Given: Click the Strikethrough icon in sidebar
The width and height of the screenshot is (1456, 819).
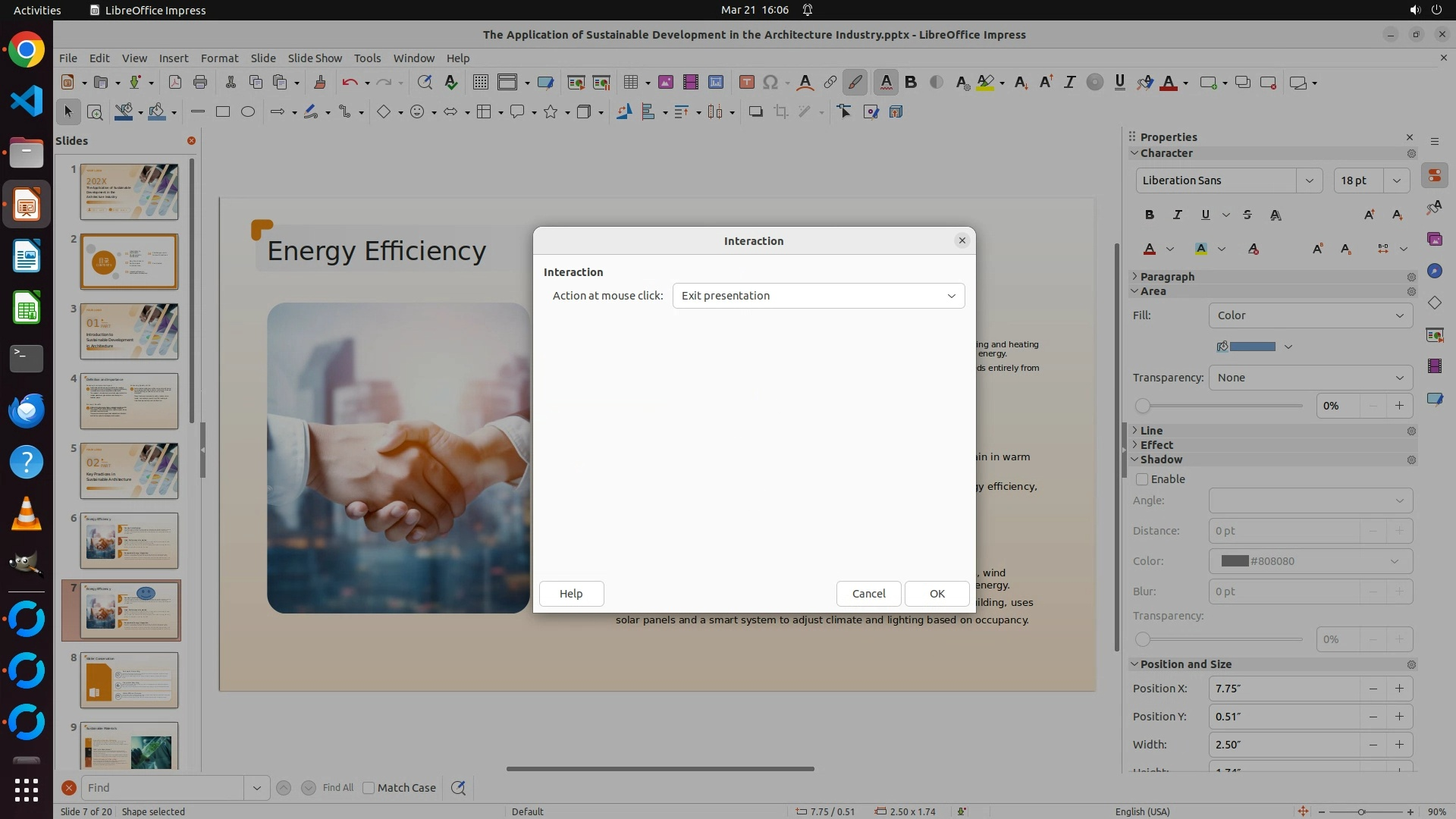Looking at the screenshot, I should (1247, 215).
